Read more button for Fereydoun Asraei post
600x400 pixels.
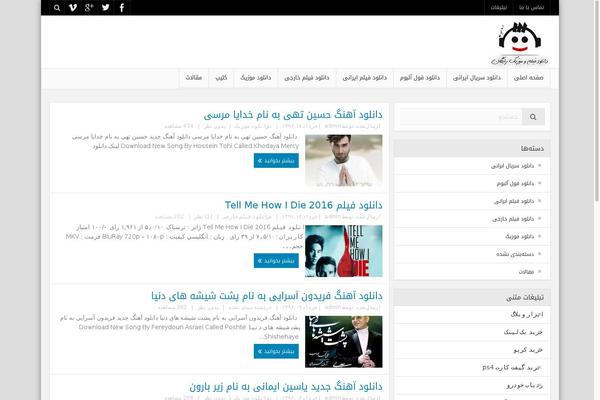(x=276, y=351)
